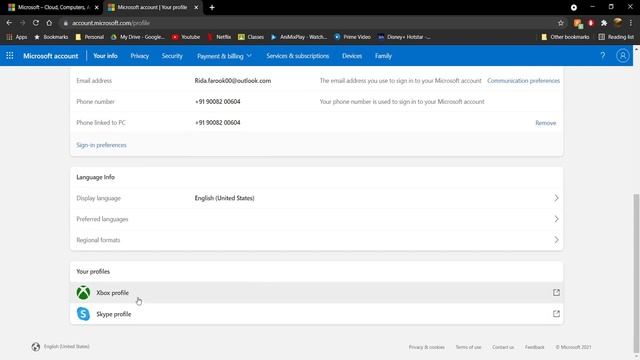The height and width of the screenshot is (360, 640).
Task: Click the Xbox logo icon
Action: (x=83, y=293)
